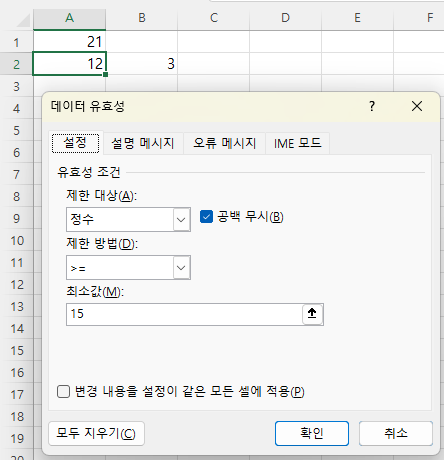Click inside the 최소값 input field containing 15
This screenshot has height=460, width=444.
(184, 314)
